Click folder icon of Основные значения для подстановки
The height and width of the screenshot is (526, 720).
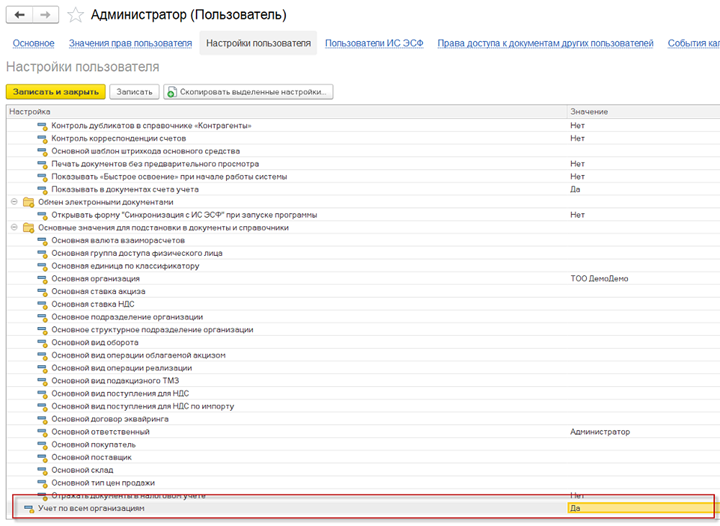[28, 228]
